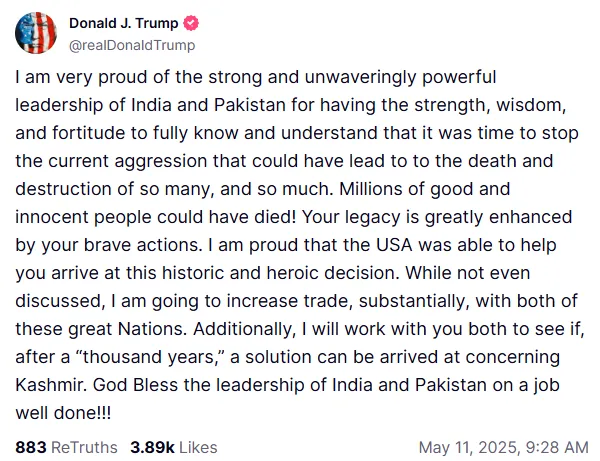Screen dimensions: 600x461
Task: Click the Likes label
Action: point(198,447)
